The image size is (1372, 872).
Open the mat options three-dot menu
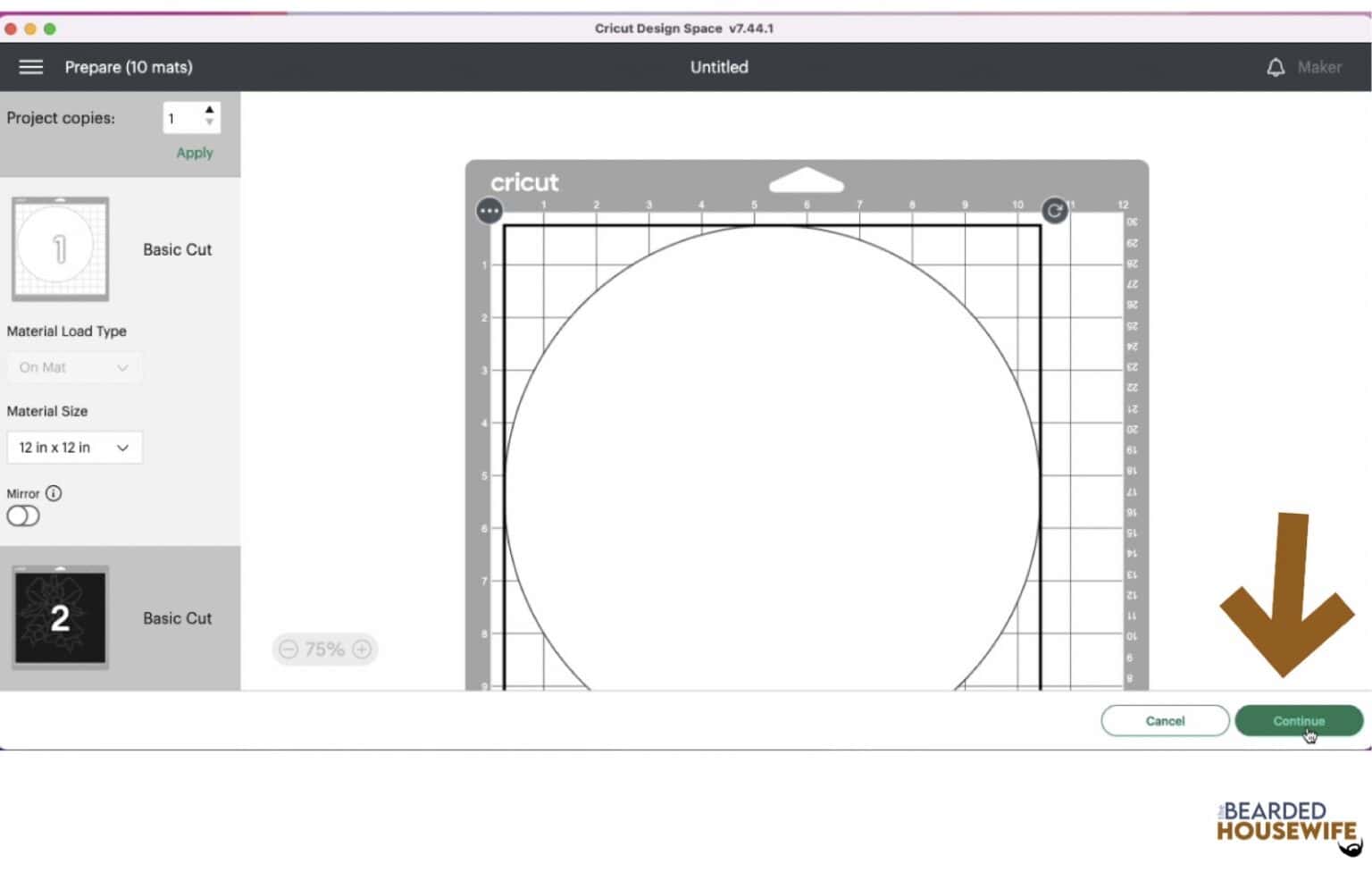[489, 211]
